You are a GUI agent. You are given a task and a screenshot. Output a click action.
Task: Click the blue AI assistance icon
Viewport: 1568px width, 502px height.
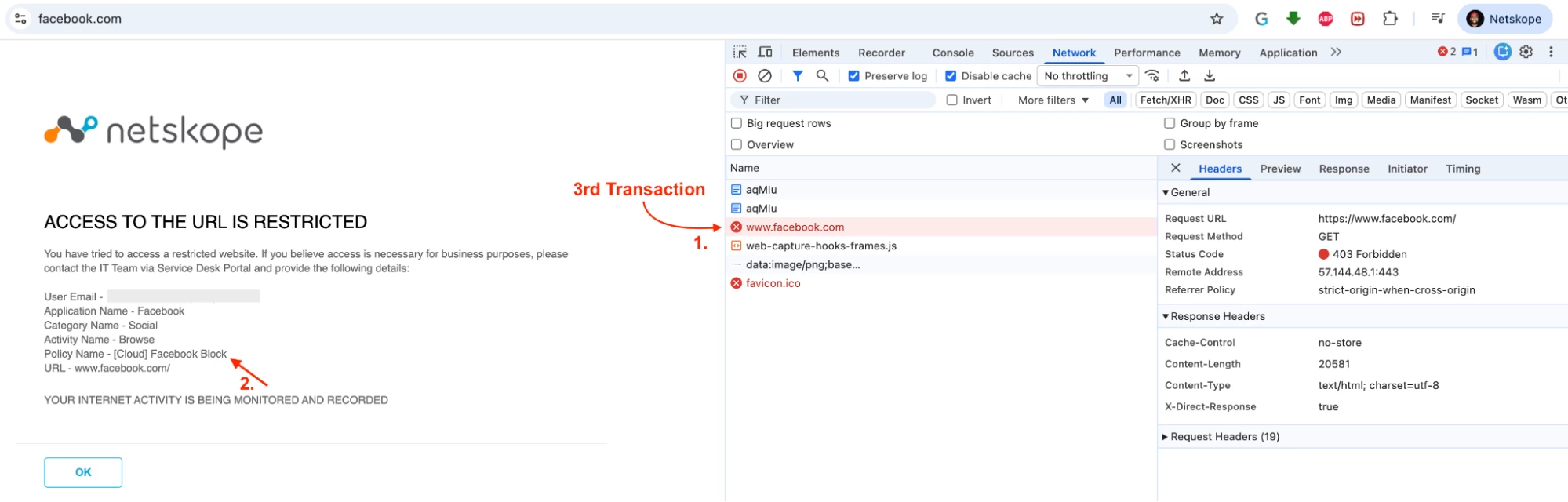pos(1502,52)
